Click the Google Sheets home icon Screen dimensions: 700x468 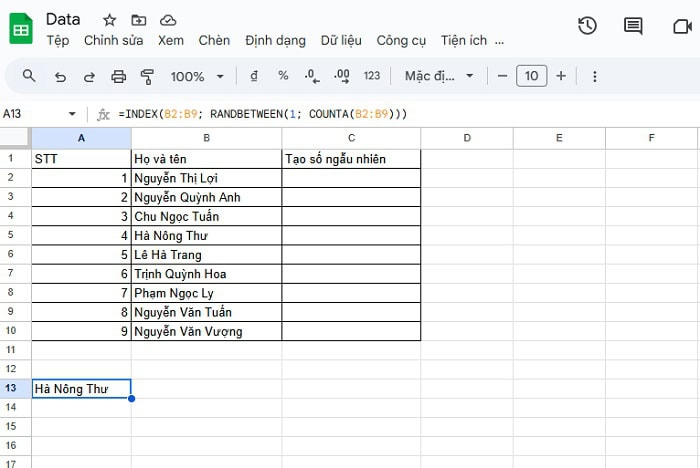[22, 29]
